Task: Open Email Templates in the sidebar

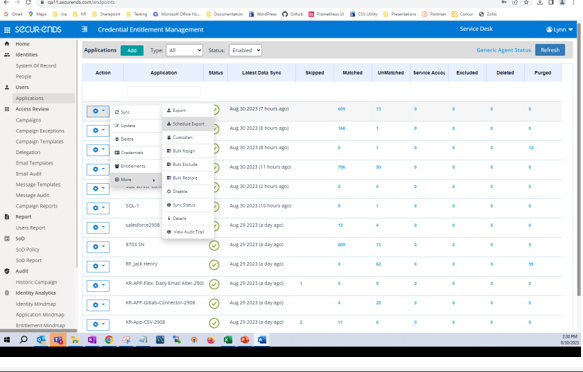Action: pyautogui.click(x=34, y=163)
